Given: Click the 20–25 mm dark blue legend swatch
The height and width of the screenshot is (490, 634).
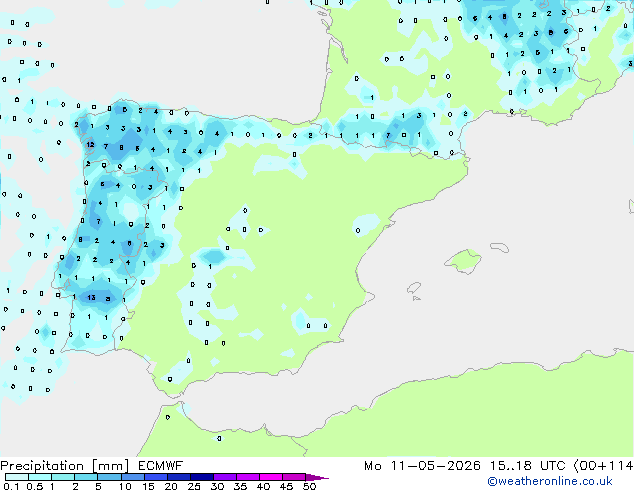Looking at the screenshot, I should [x=179, y=477].
